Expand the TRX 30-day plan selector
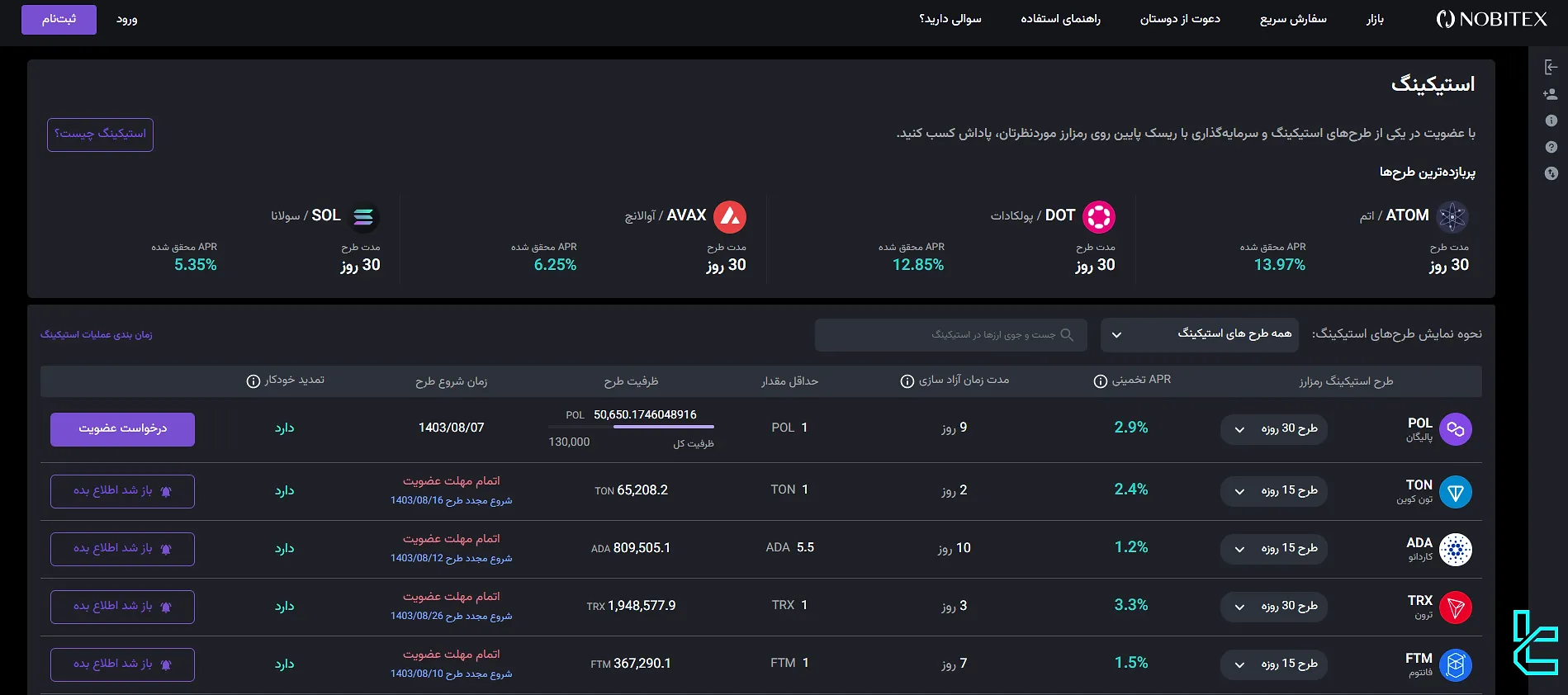Viewport: 1568px width, 695px height. pos(1274,607)
